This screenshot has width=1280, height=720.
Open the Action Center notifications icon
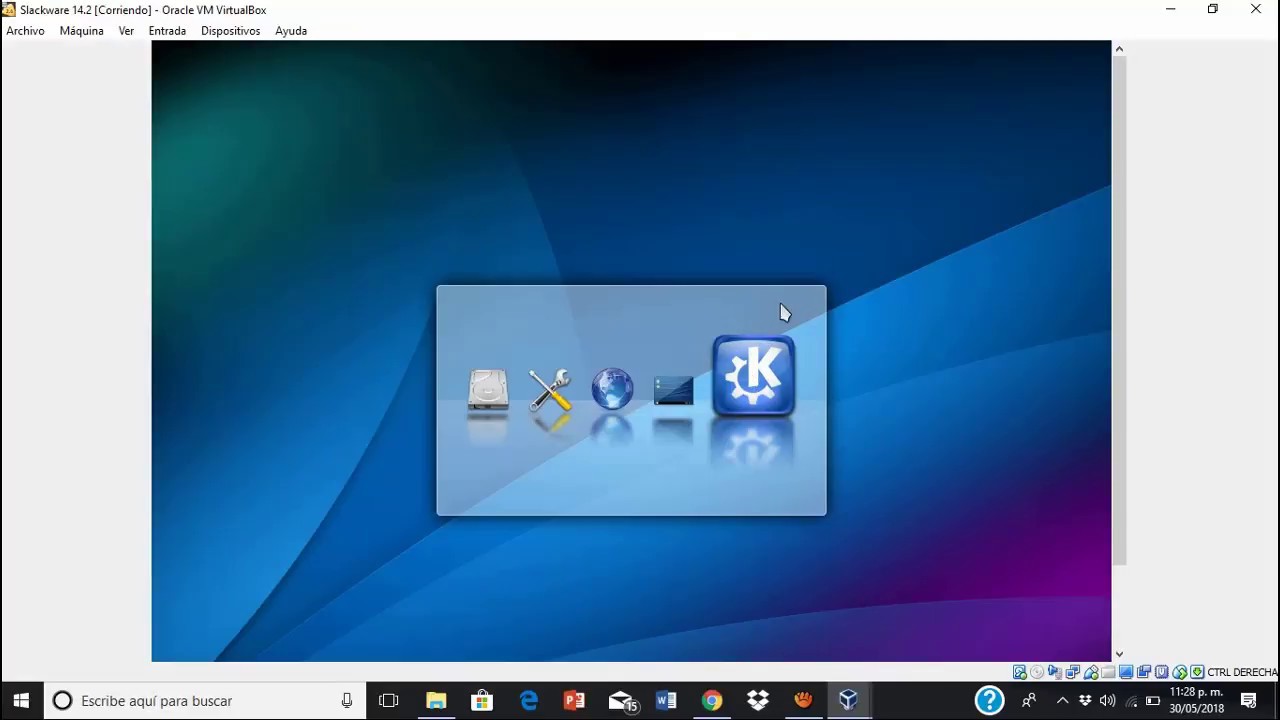[x=1249, y=701]
